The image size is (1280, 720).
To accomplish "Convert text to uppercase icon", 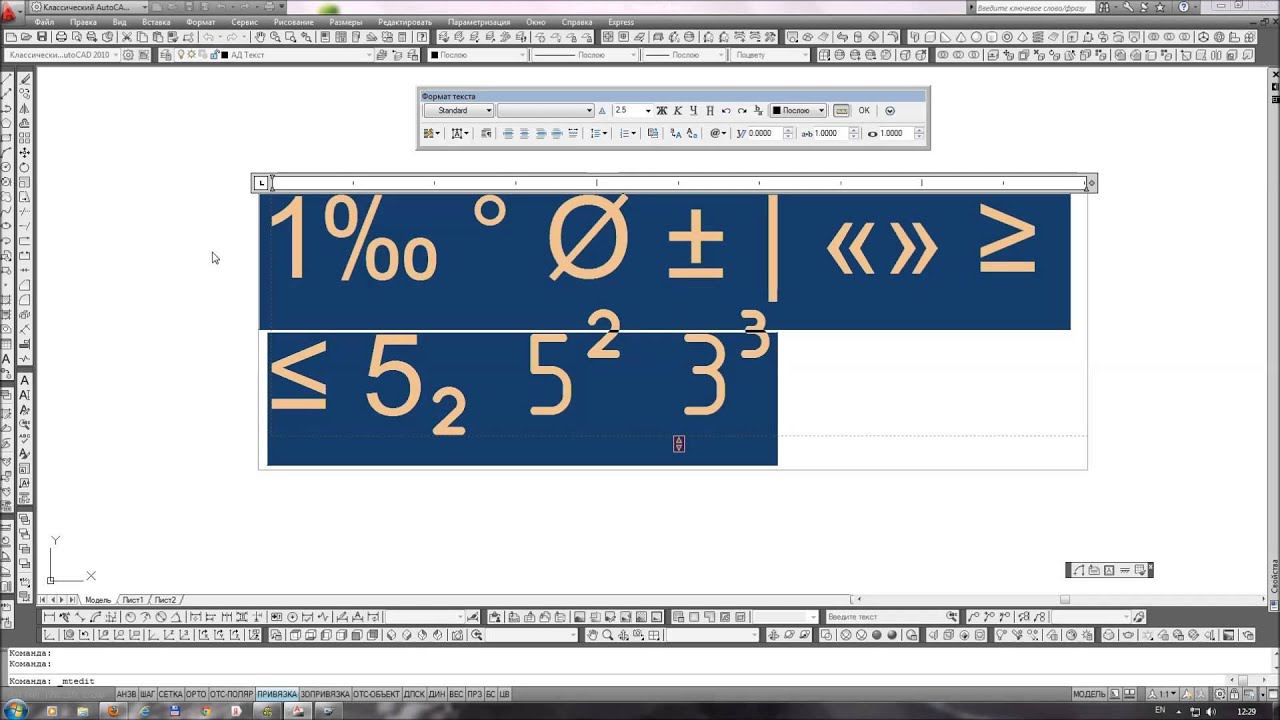I will 676,133.
